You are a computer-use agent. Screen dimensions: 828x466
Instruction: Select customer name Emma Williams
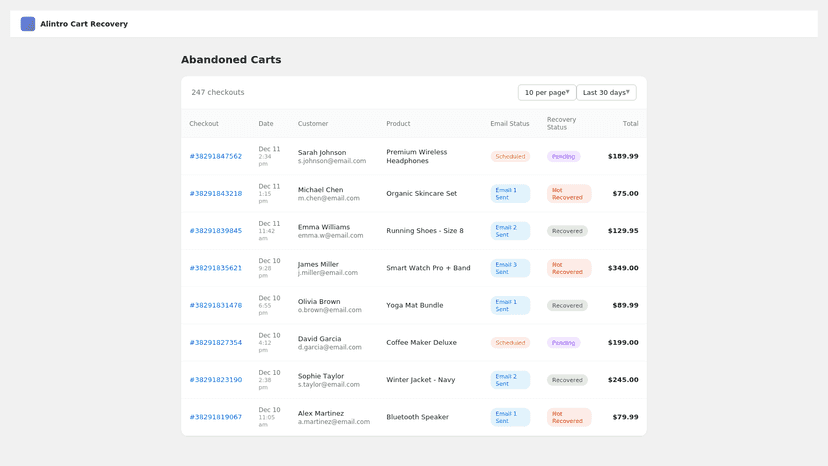pyautogui.click(x=324, y=227)
